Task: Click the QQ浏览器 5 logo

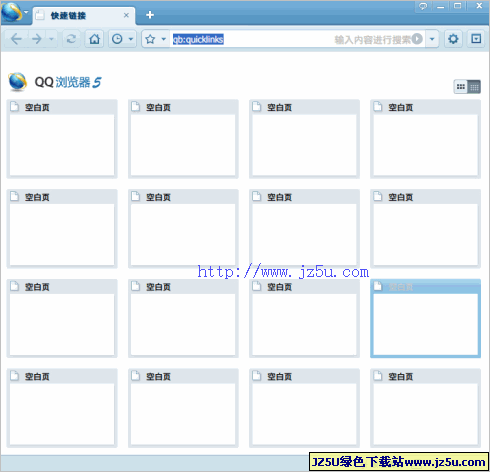Action: (55, 82)
